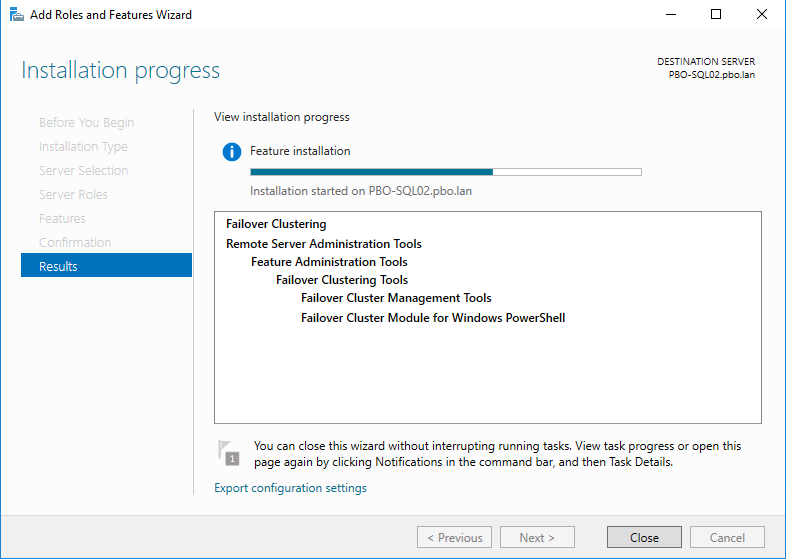This screenshot has height=559, width=786.
Task: Select the Before You Begin step
Action: pos(87,123)
